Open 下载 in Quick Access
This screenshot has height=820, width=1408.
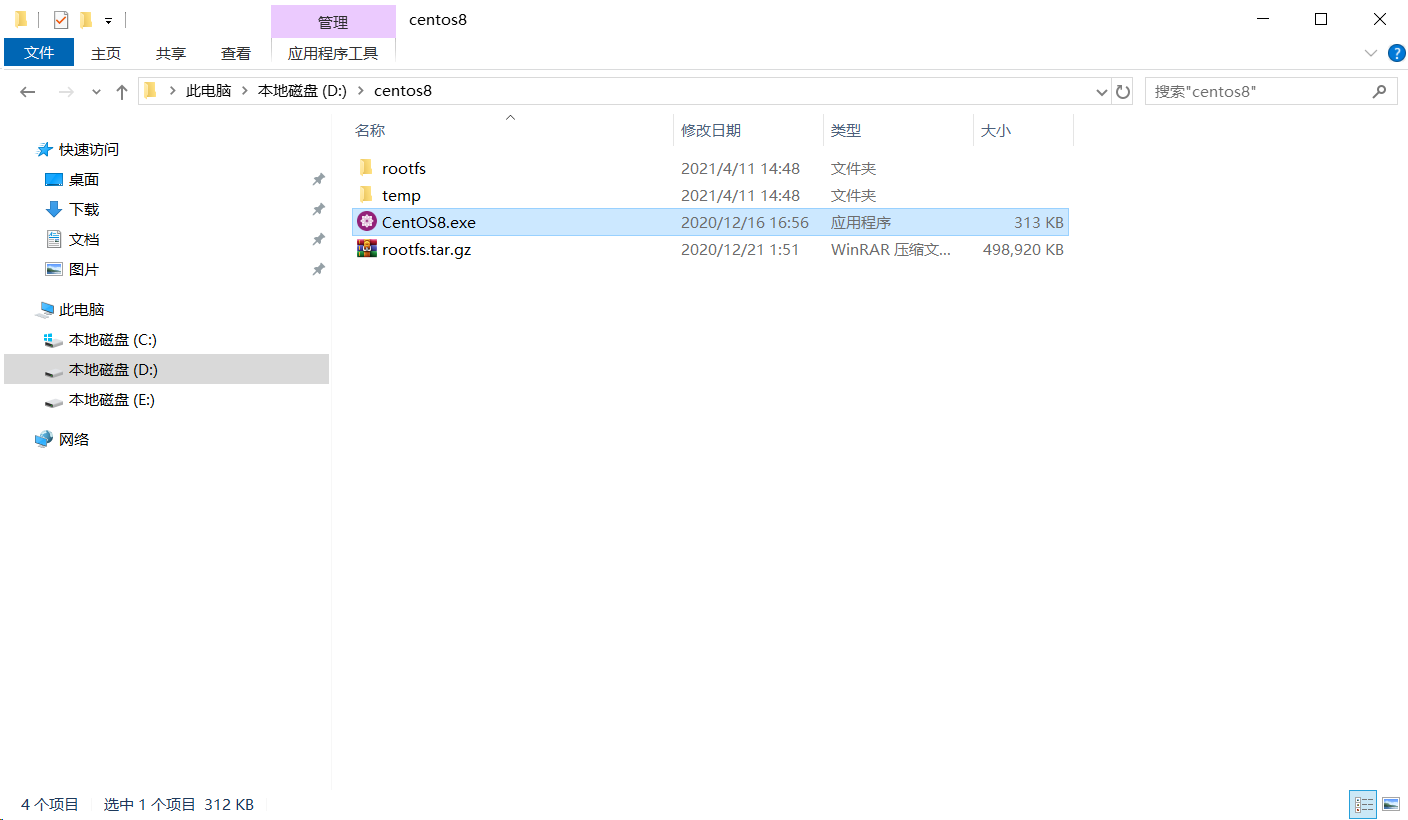[x=84, y=210]
